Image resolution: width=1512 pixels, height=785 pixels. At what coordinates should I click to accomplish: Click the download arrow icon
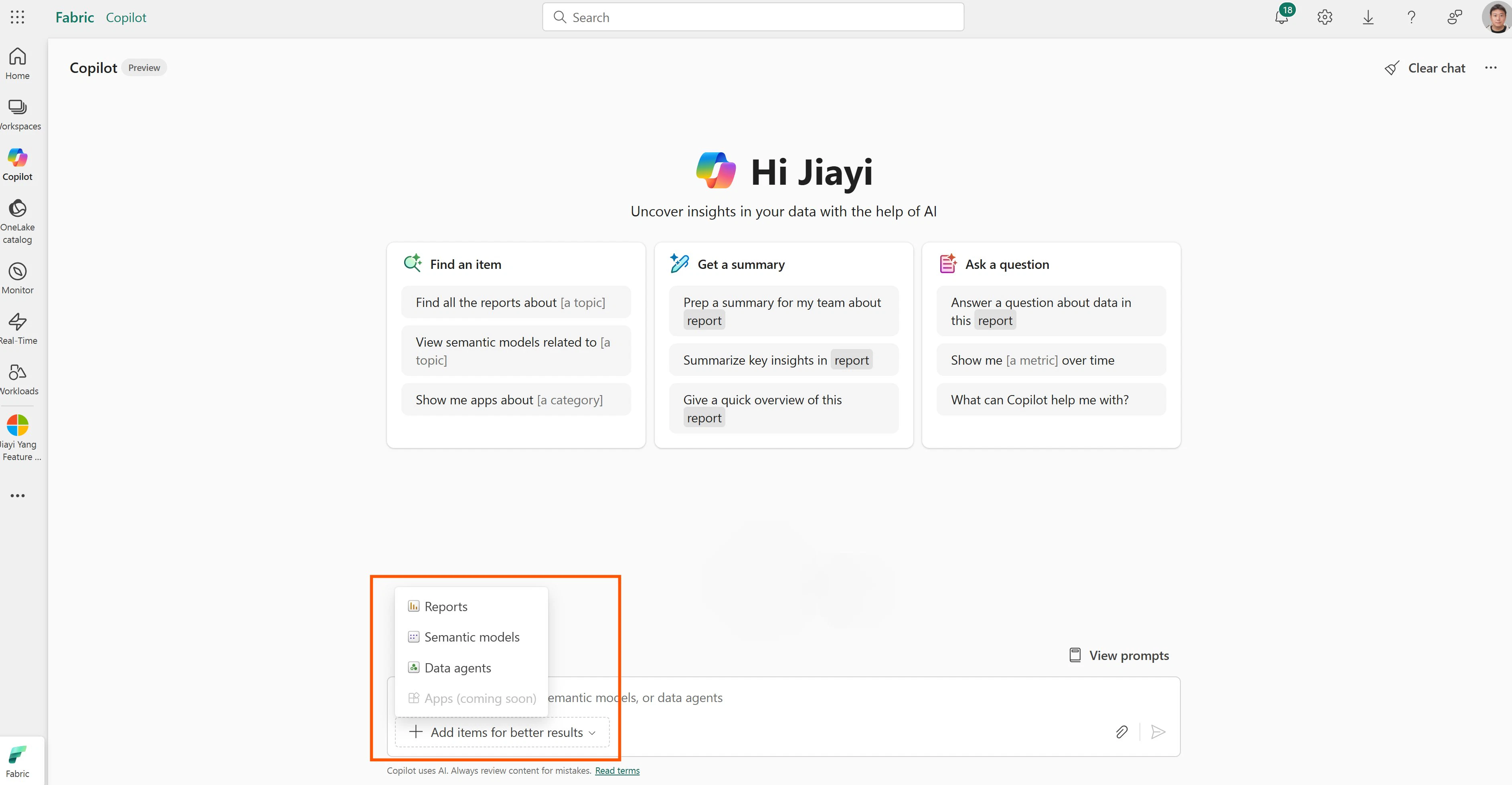click(x=1368, y=18)
